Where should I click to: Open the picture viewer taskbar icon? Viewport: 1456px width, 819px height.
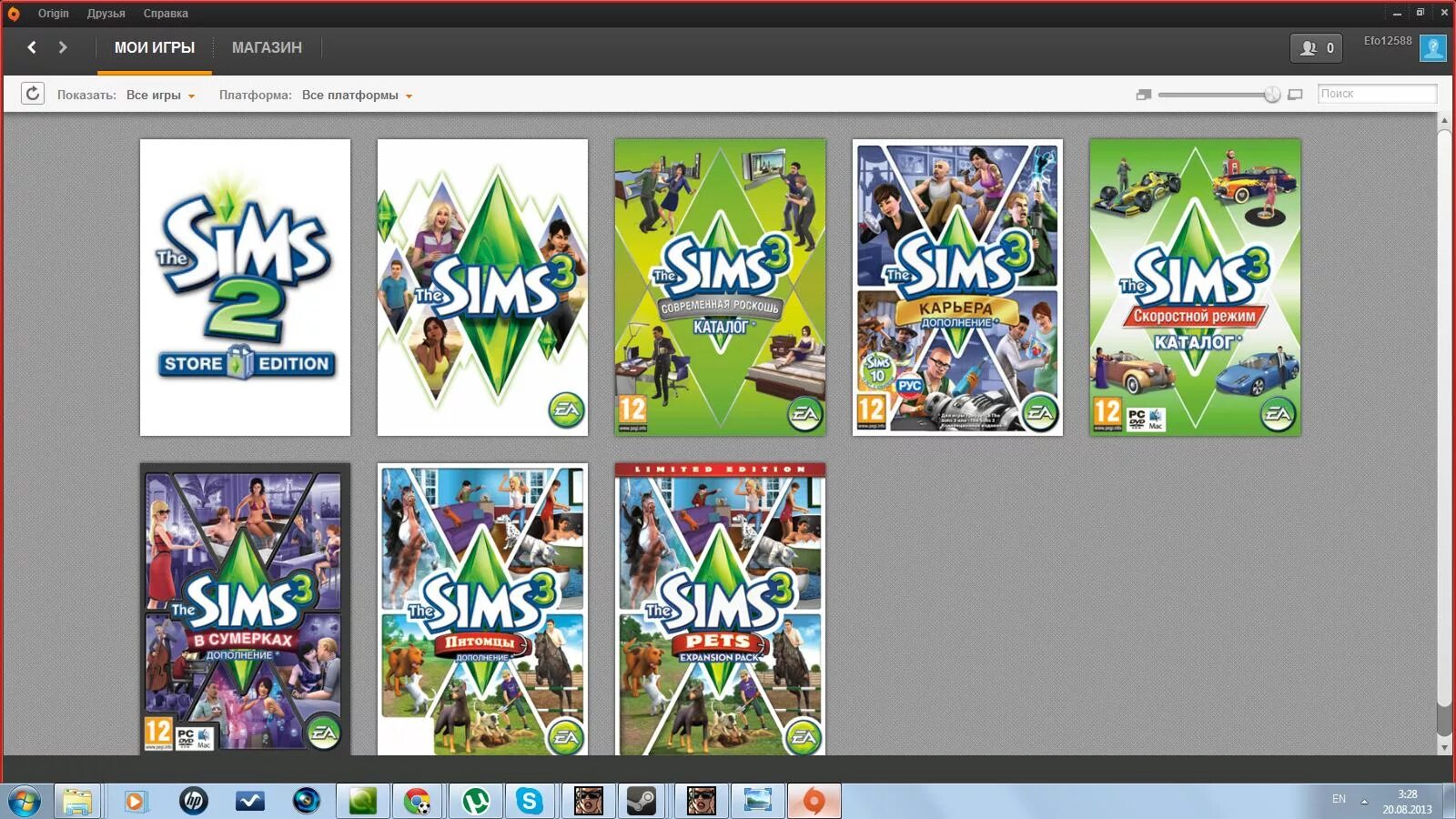(x=757, y=802)
